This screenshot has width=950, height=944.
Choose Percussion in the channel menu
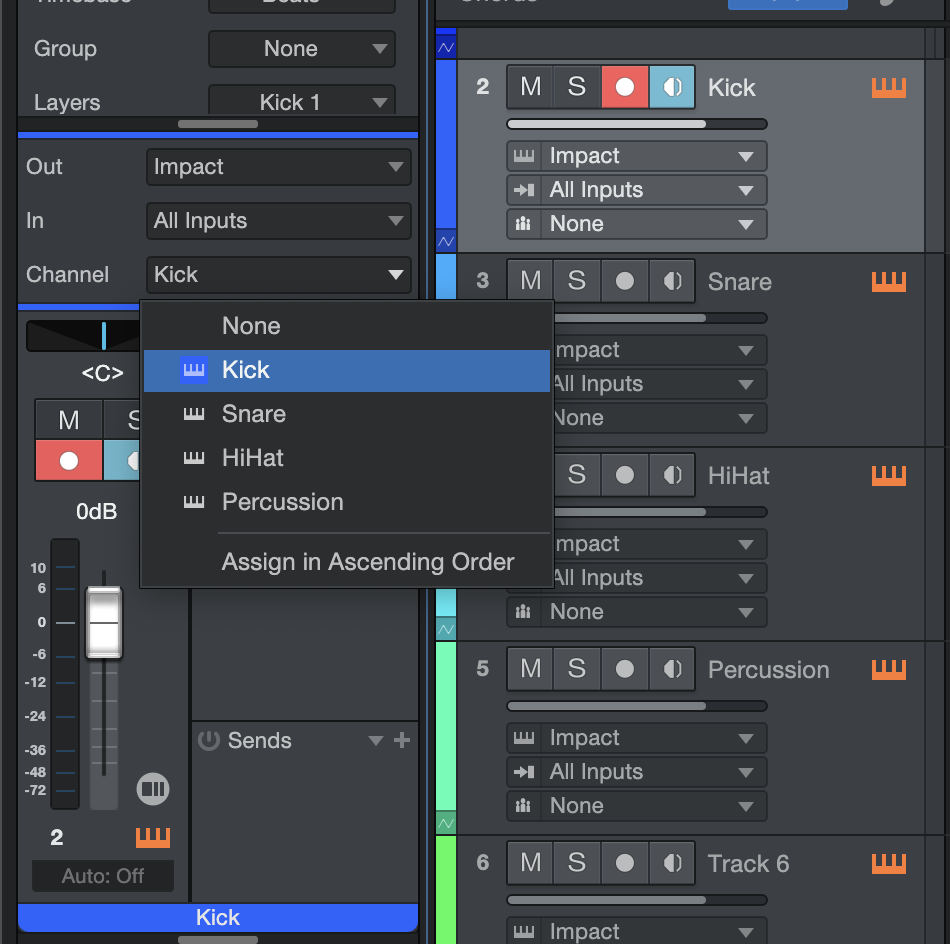coord(347,502)
